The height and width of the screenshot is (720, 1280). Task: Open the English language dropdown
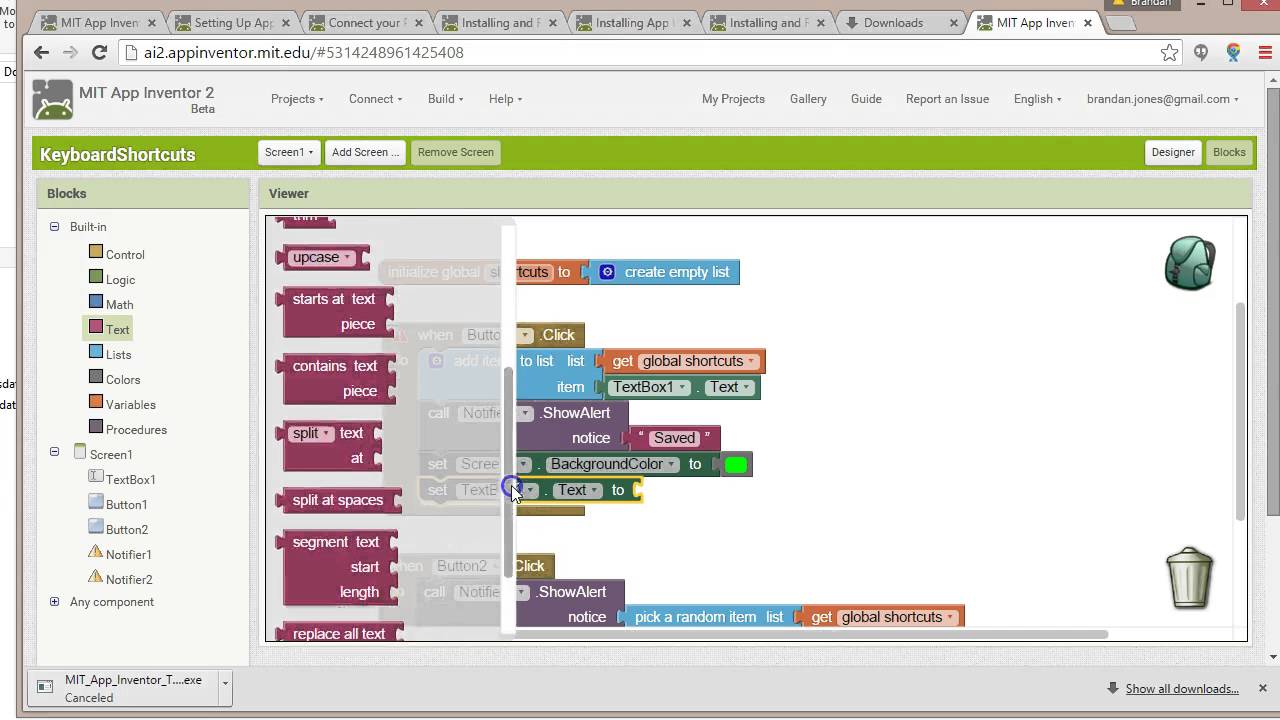coord(1037,99)
